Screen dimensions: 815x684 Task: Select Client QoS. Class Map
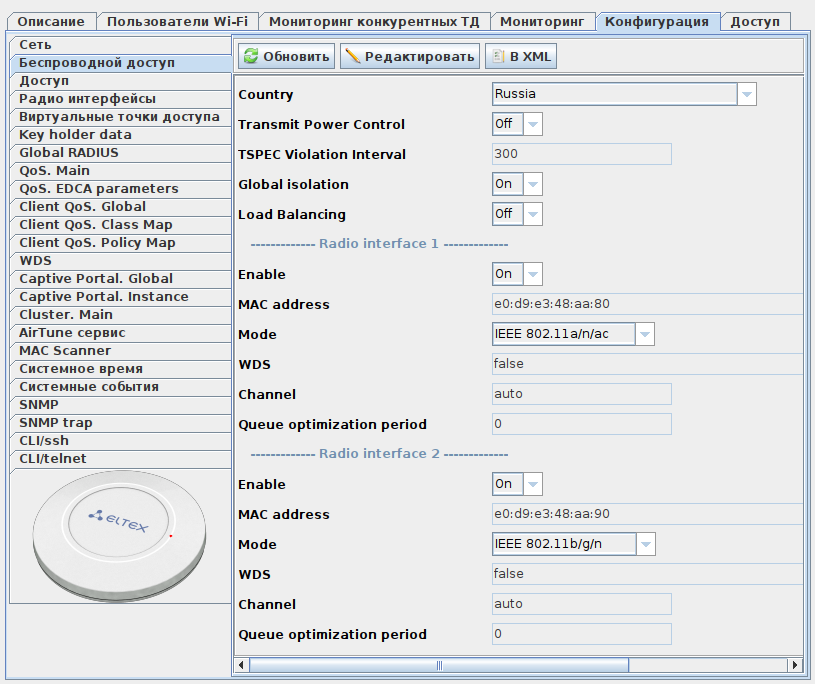pyautogui.click(x=121, y=225)
